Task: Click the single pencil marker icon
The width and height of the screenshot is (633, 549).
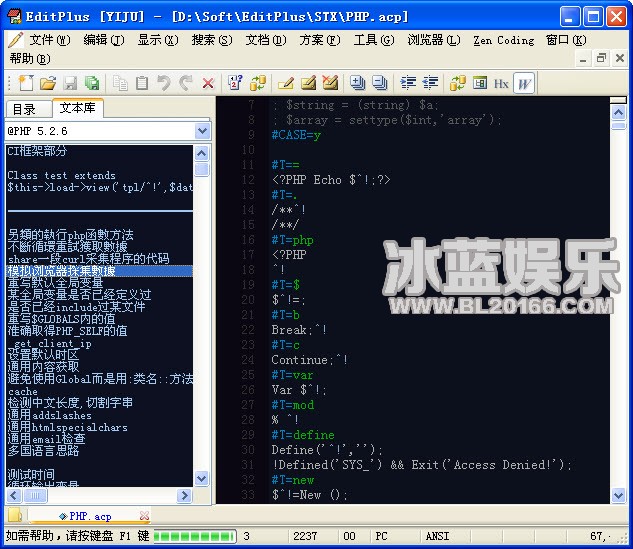Action: pos(285,83)
